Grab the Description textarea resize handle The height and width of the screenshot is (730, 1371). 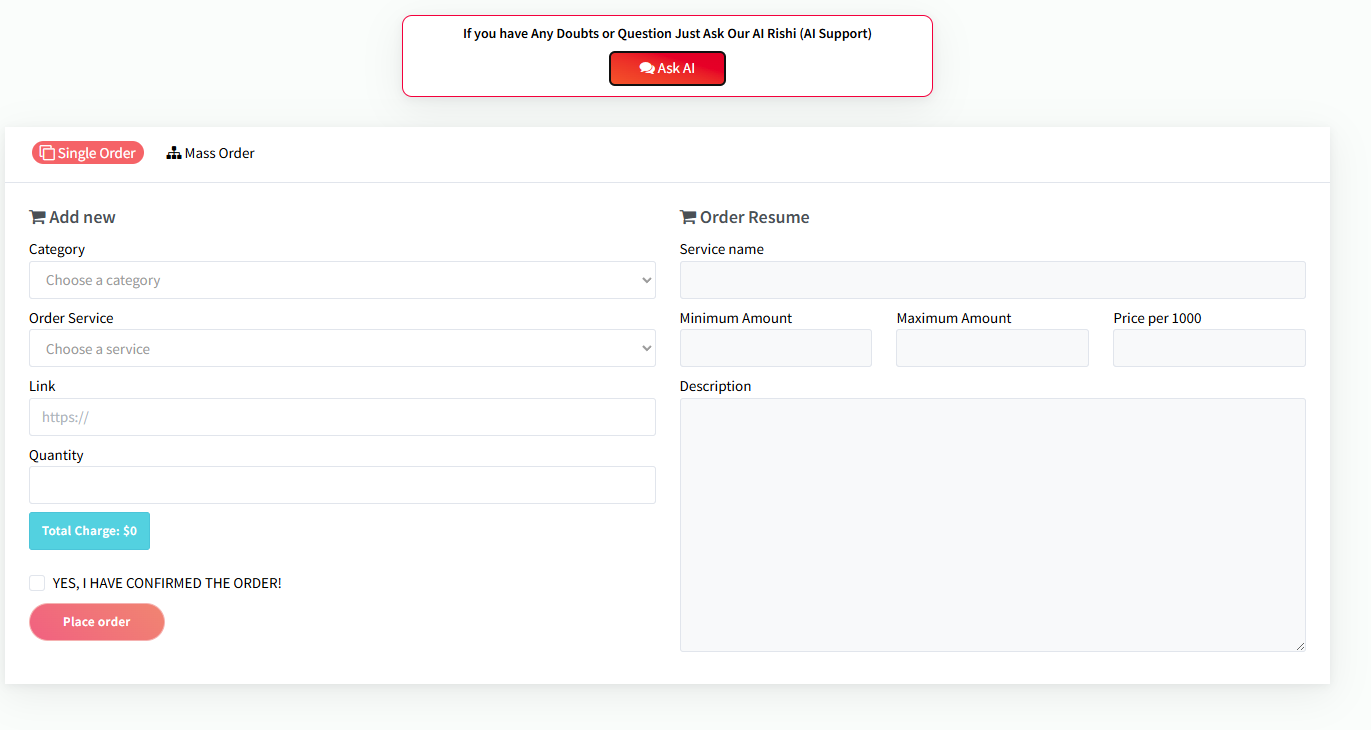coord(1300,646)
